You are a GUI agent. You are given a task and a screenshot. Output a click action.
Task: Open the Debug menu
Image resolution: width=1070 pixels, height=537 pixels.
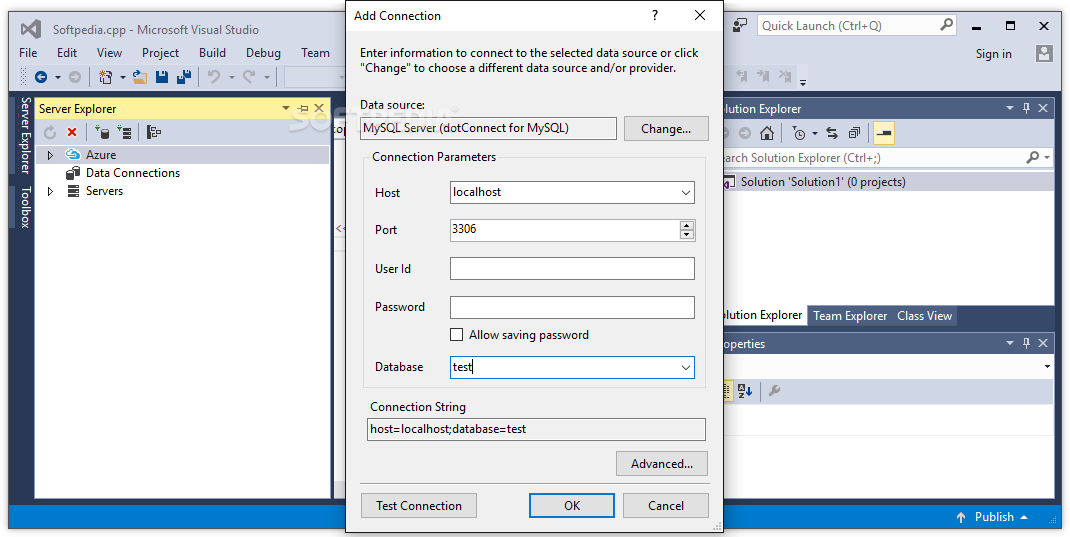pos(263,53)
